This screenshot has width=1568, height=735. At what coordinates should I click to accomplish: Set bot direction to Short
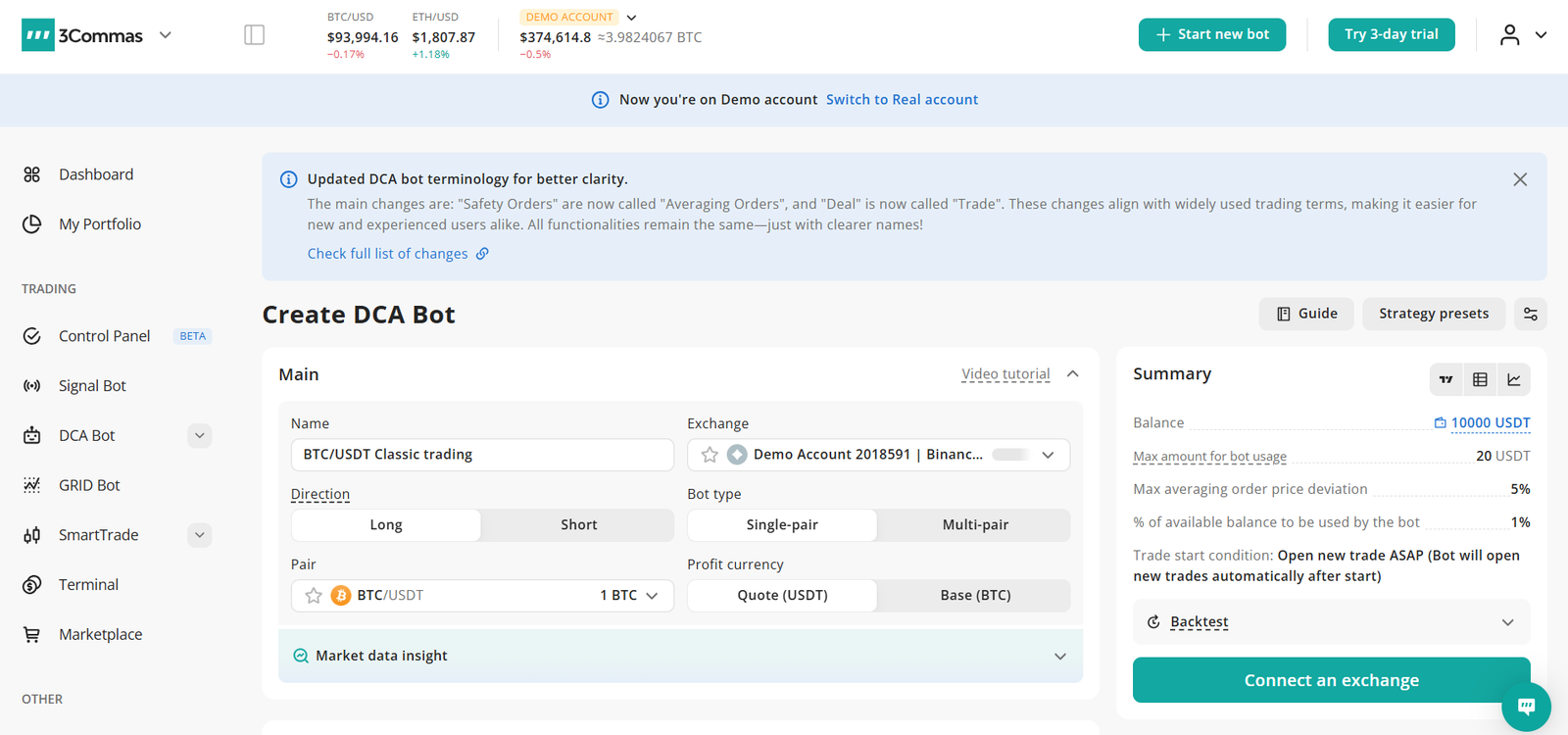[578, 525]
